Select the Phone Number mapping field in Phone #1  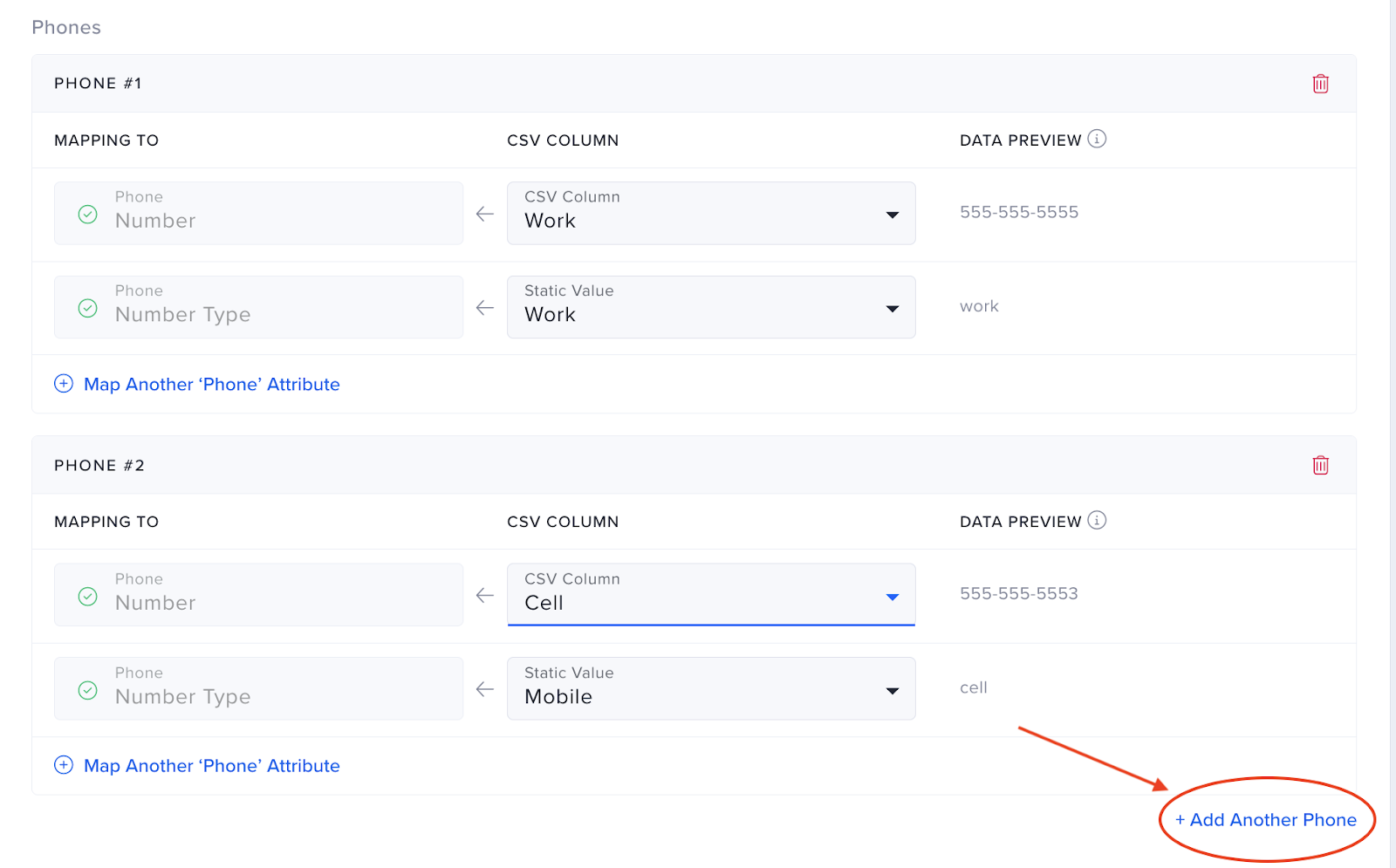tap(258, 213)
